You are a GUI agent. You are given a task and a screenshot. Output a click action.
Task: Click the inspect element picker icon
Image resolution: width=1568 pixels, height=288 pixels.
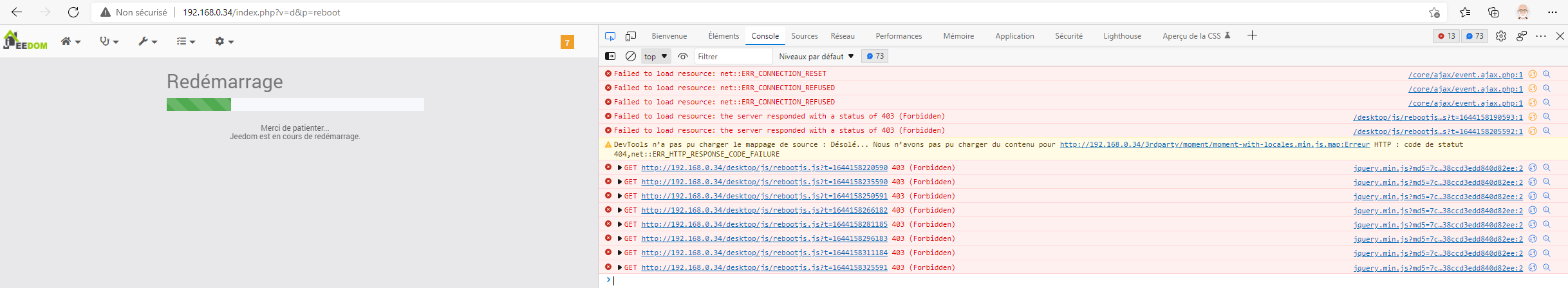(610, 36)
